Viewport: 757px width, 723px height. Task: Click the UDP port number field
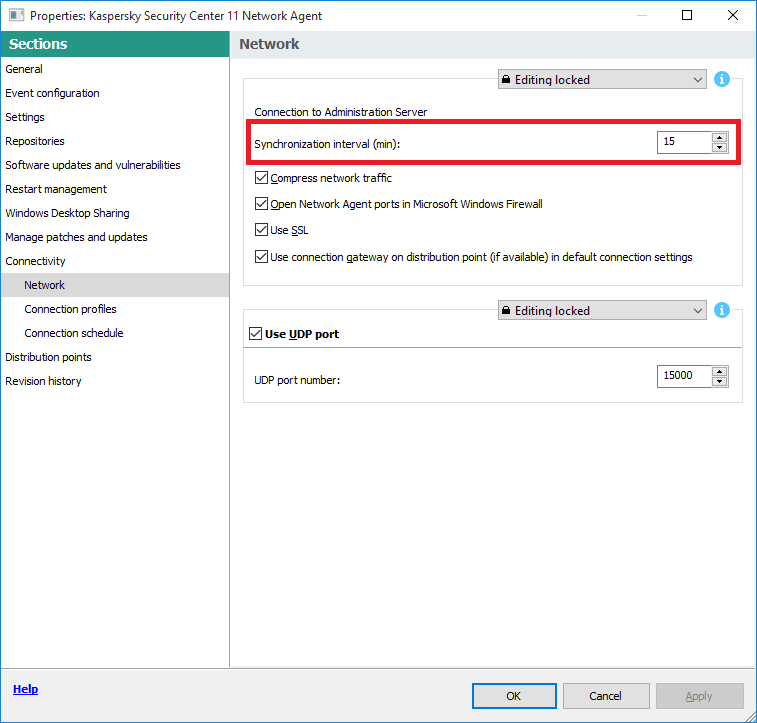pyautogui.click(x=684, y=376)
